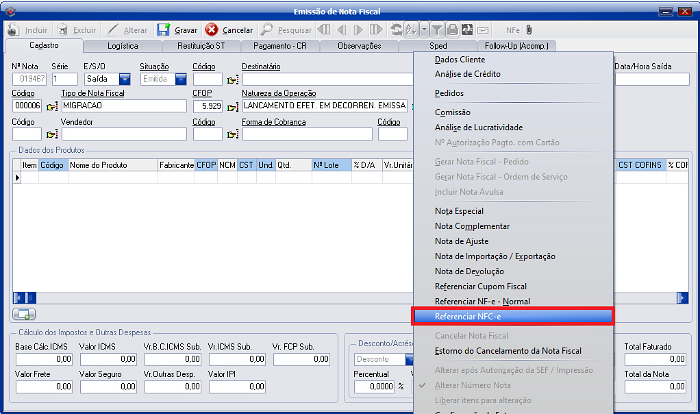700x414 pixels.
Task: Click the Gravar save icon
Action: click(163, 30)
